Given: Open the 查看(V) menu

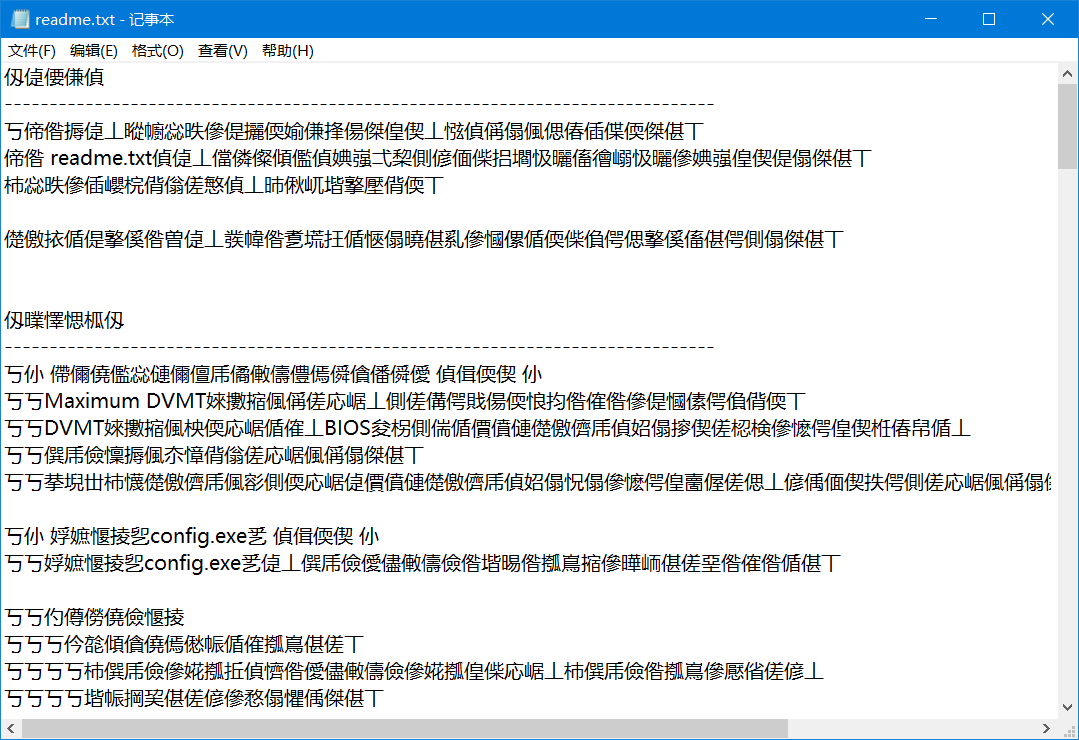Looking at the screenshot, I should pyautogui.click(x=222, y=51).
